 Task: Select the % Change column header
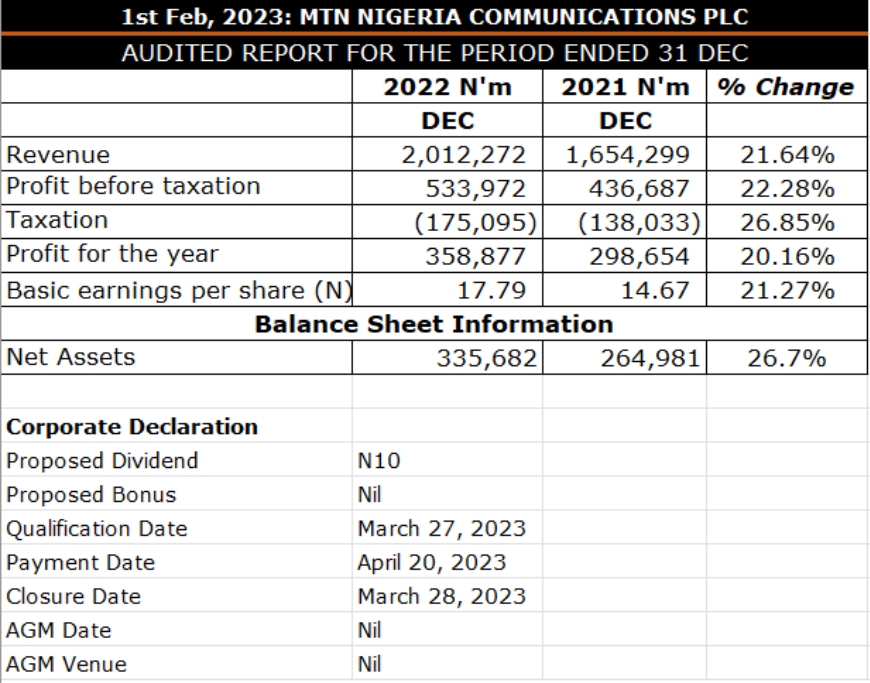(788, 87)
